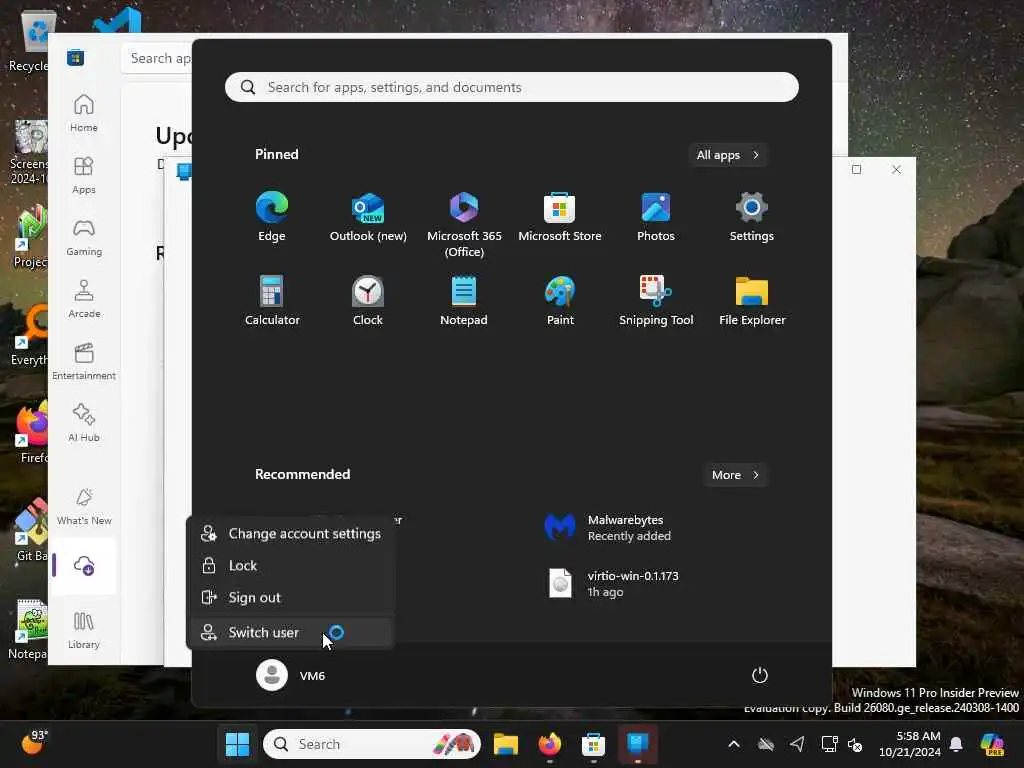Screen dimensions: 1024x768
Task: Focus the taskbar Search box
Action: click(372, 744)
